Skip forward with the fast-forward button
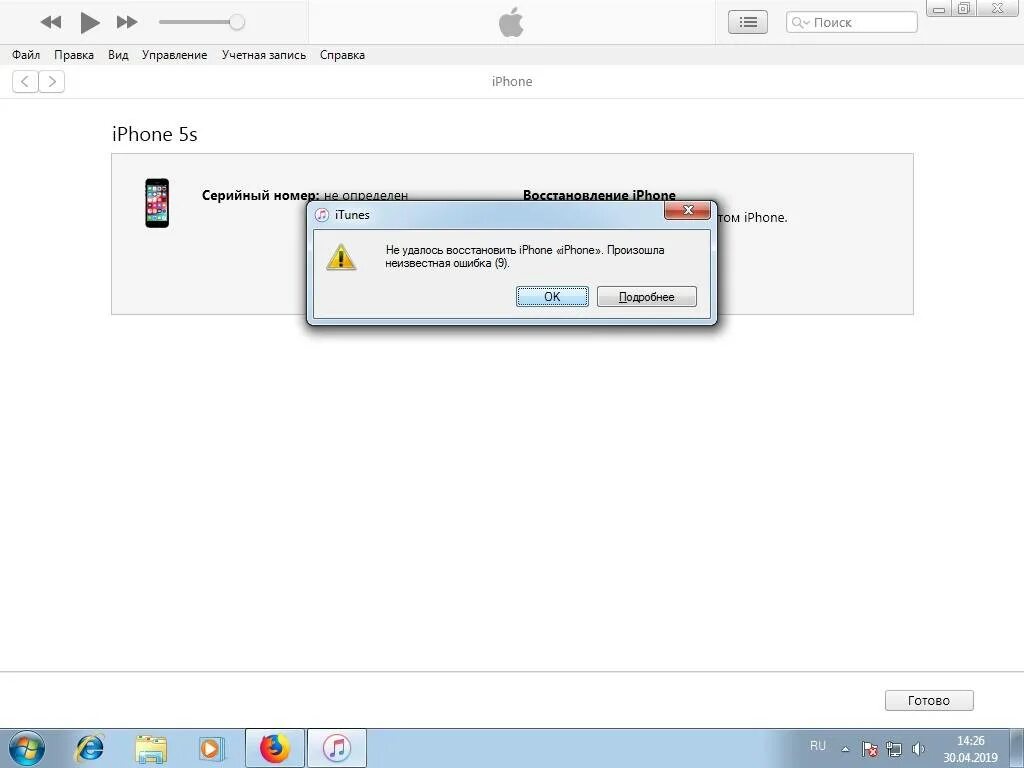1024x768 pixels. point(127,22)
